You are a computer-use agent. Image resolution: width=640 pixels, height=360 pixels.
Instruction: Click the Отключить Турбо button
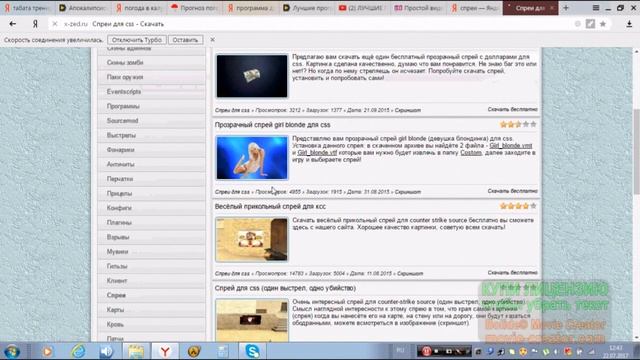pos(137,40)
